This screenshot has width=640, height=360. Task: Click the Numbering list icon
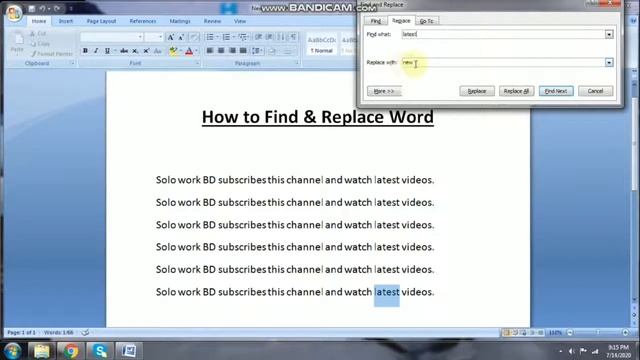coord(226,37)
